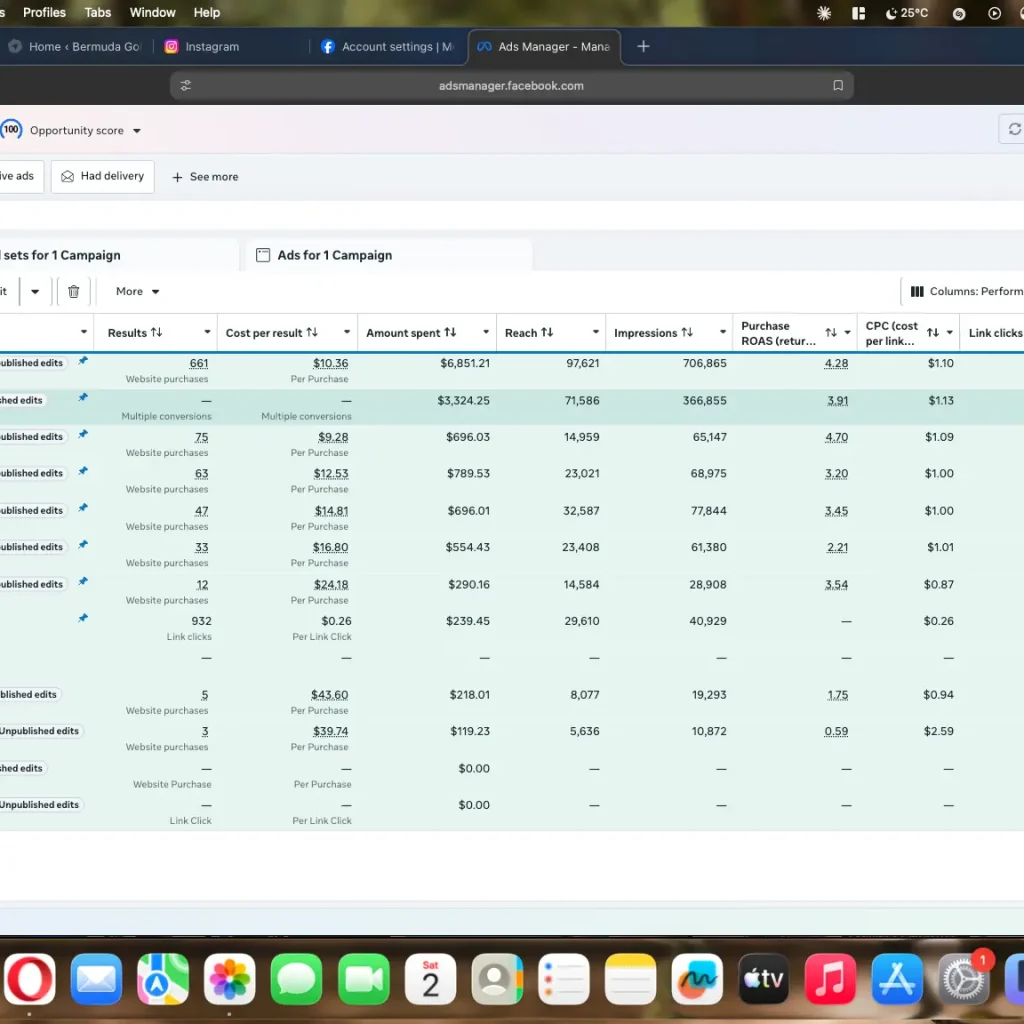1024x1024 pixels.
Task: Click the $10.36 cost per purchase value
Action: pos(330,363)
